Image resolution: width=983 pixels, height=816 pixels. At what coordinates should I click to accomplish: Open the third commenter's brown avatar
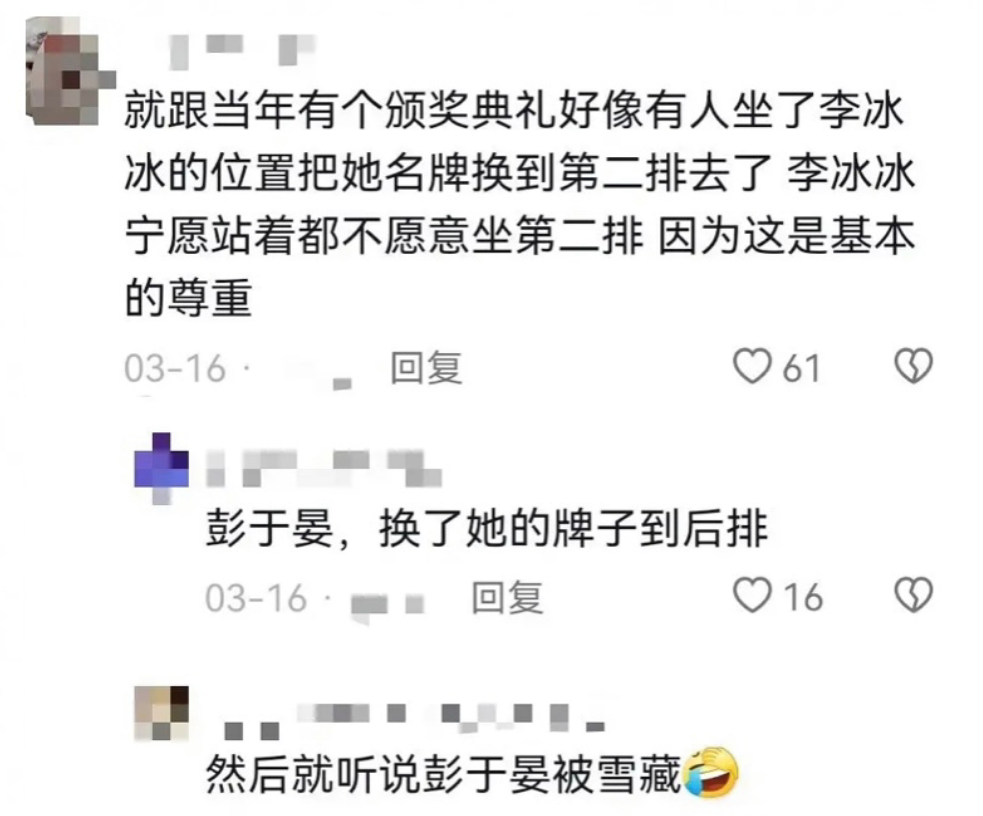click(x=162, y=714)
